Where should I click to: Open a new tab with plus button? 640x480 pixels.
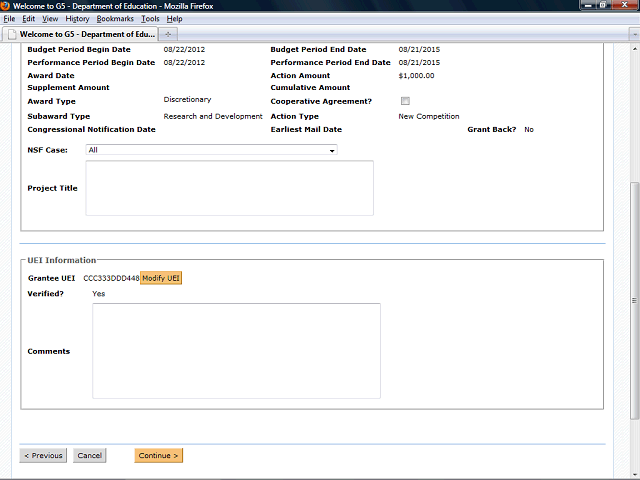click(170, 33)
